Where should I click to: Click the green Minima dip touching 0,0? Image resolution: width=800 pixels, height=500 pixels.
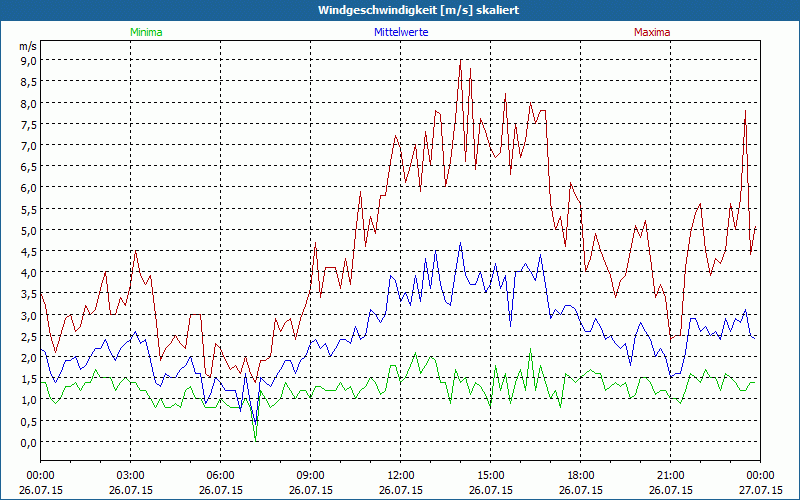(255, 437)
